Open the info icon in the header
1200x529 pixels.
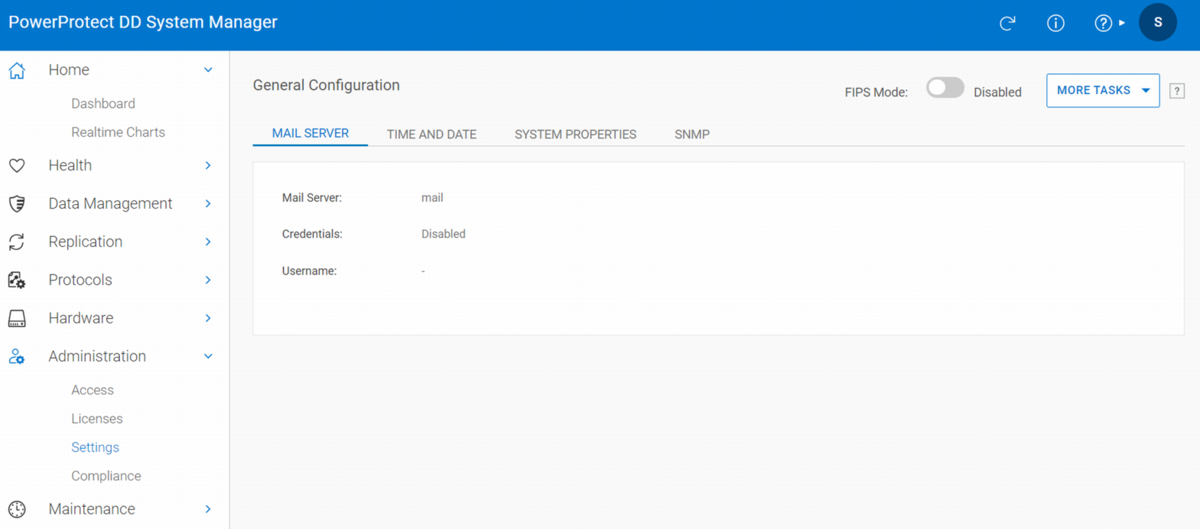point(1055,23)
